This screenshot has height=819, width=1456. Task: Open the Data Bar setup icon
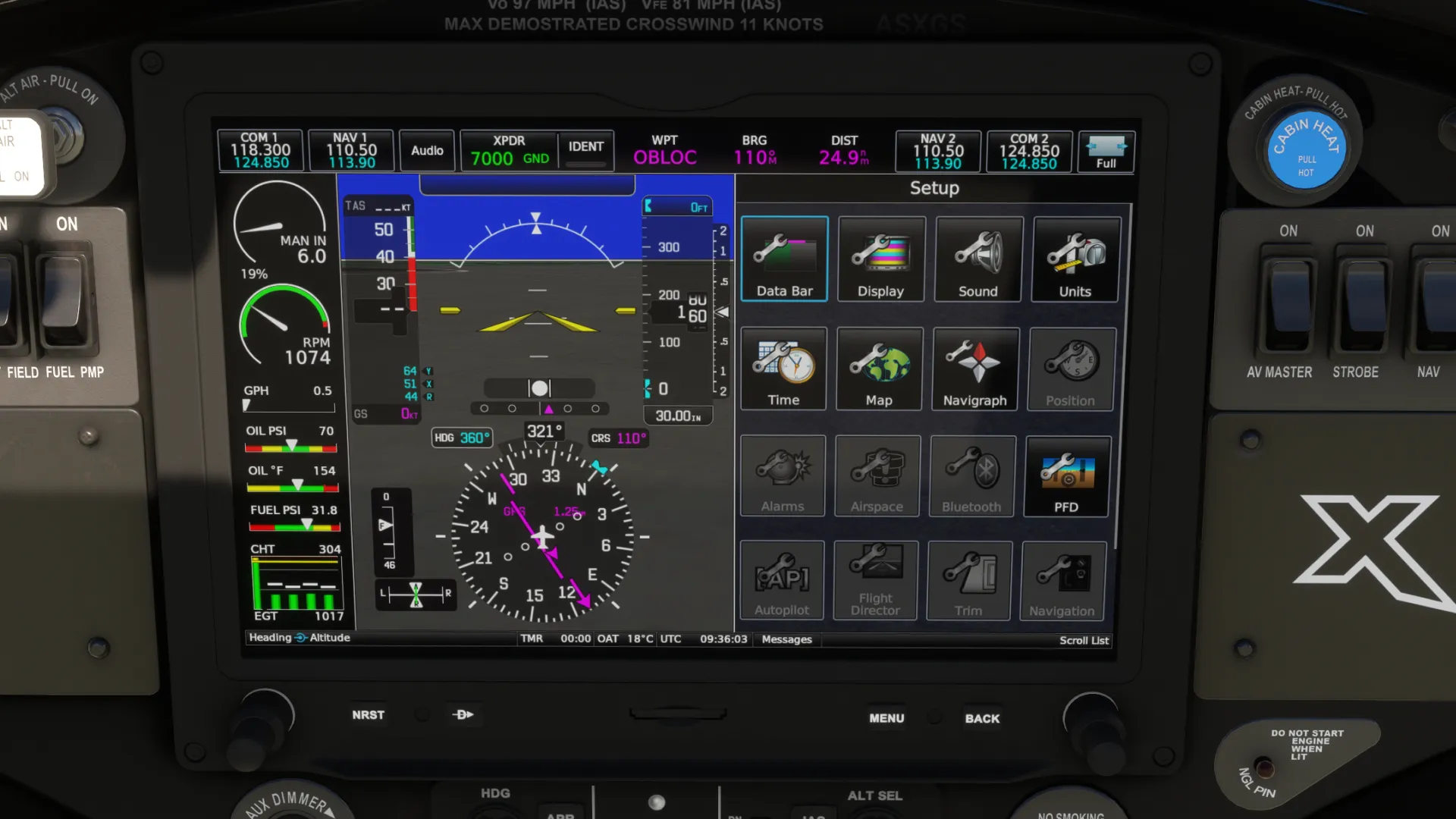(x=784, y=259)
